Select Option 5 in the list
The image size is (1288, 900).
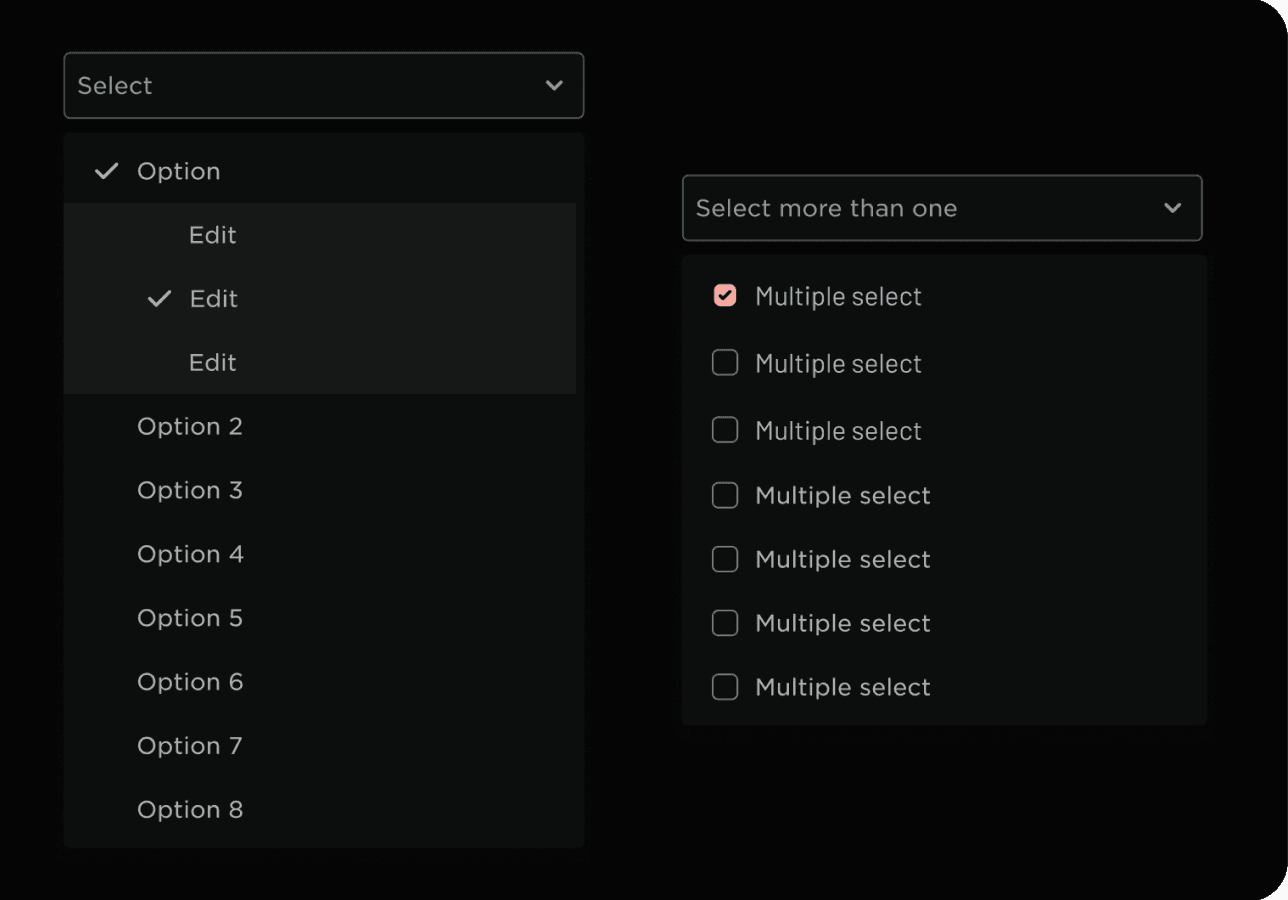tap(323, 618)
